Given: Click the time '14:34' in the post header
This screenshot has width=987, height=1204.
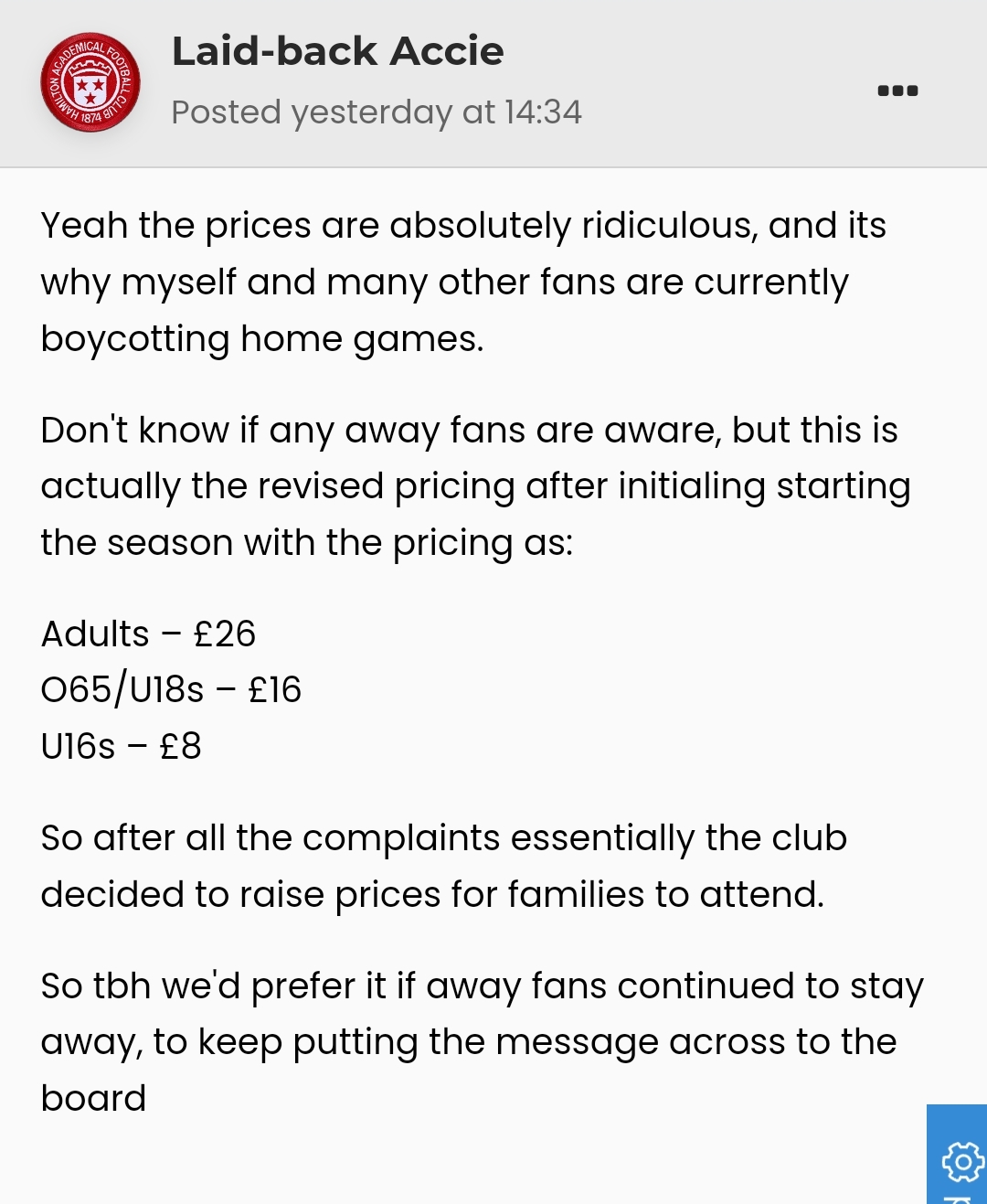Looking at the screenshot, I should point(543,112).
